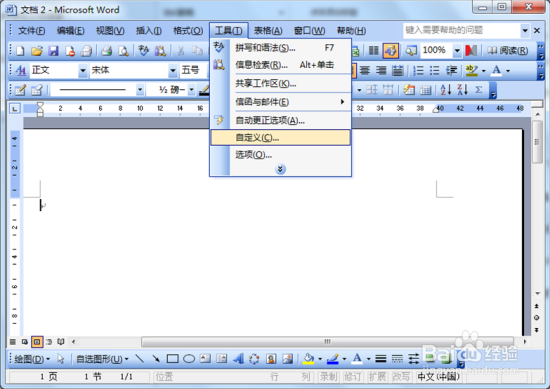Viewport: 550px width, 389px height.
Task: Click the Insert Clip Art icon
Action: click(271, 358)
